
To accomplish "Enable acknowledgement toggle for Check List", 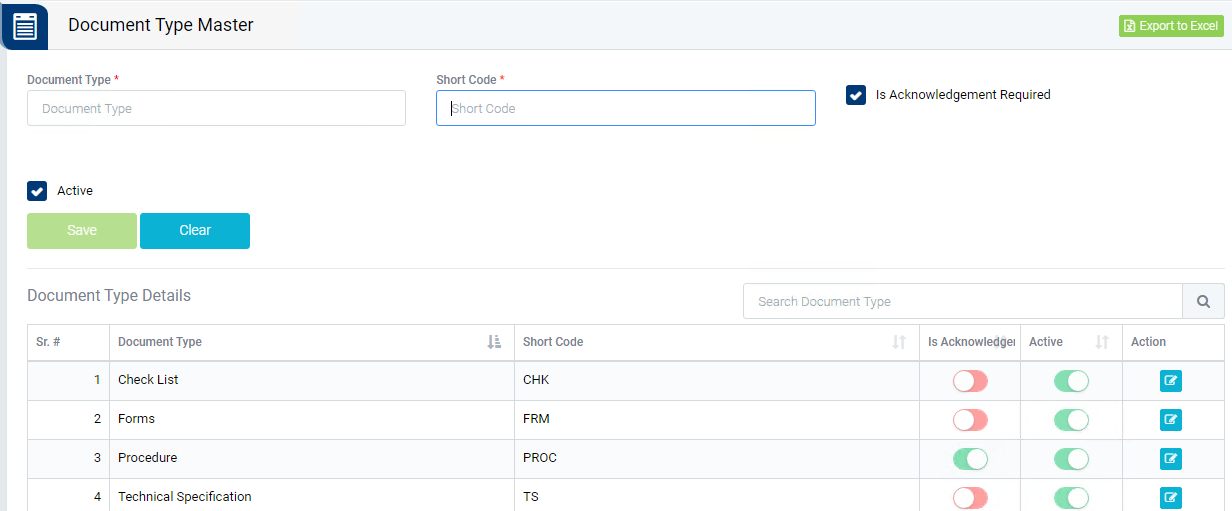I will 970,381.
